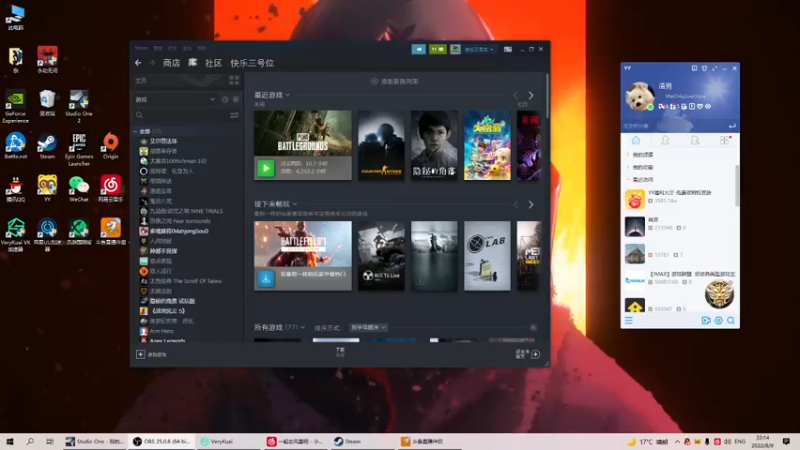Click the ready-to-play filter icon in sidebar
800x450 pixels.
(x=236, y=99)
